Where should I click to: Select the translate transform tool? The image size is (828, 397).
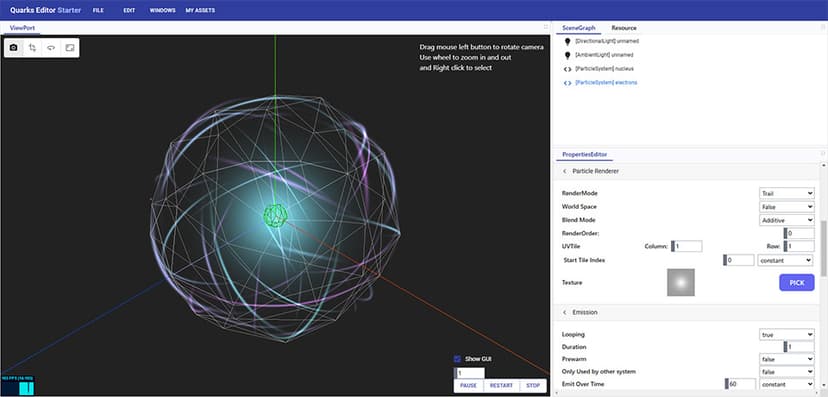[32, 48]
